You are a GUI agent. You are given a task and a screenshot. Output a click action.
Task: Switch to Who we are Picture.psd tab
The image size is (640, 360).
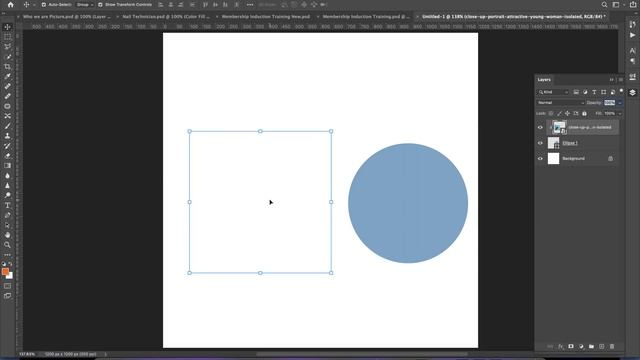point(67,17)
